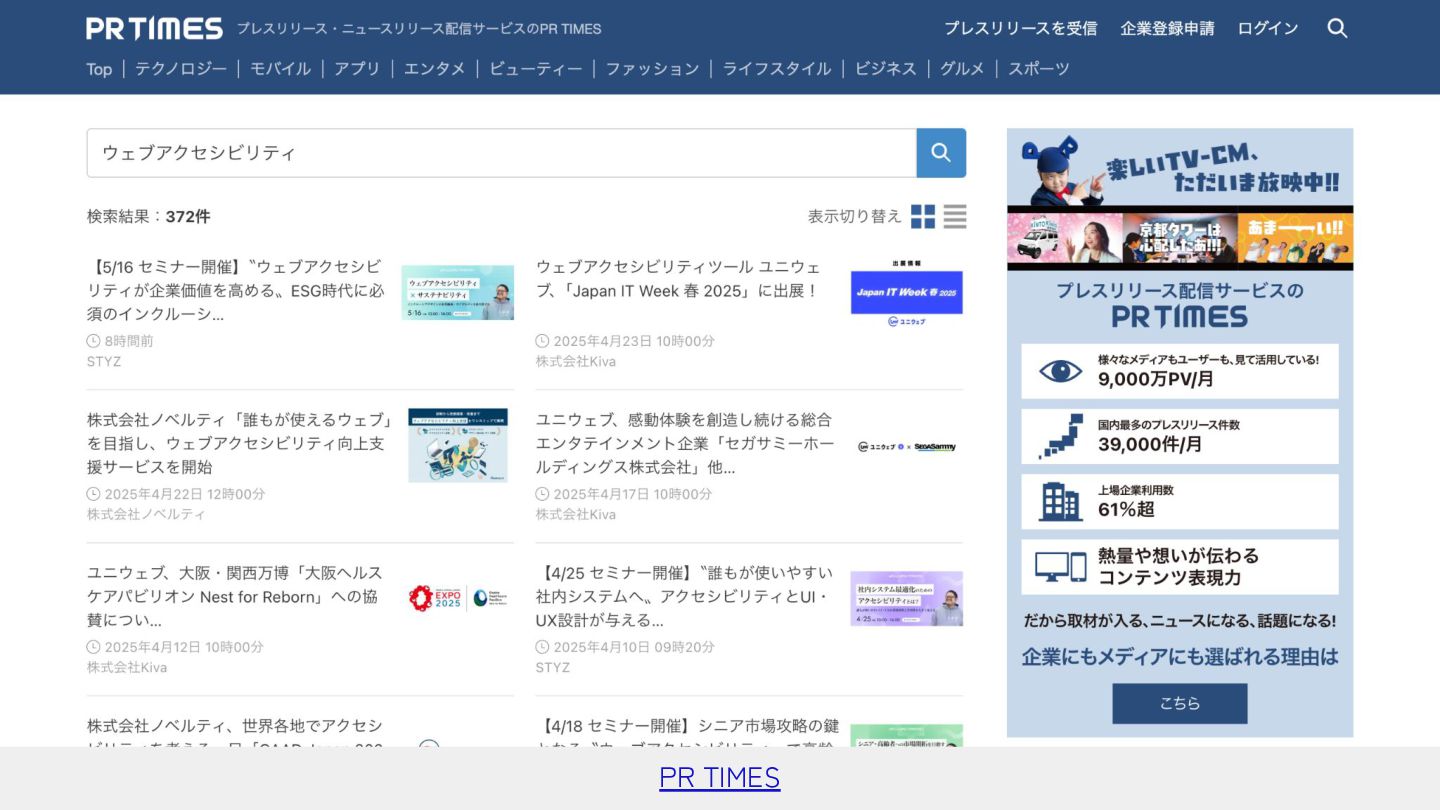Open the エンタメ category
This screenshot has width=1440, height=810.
[434, 69]
